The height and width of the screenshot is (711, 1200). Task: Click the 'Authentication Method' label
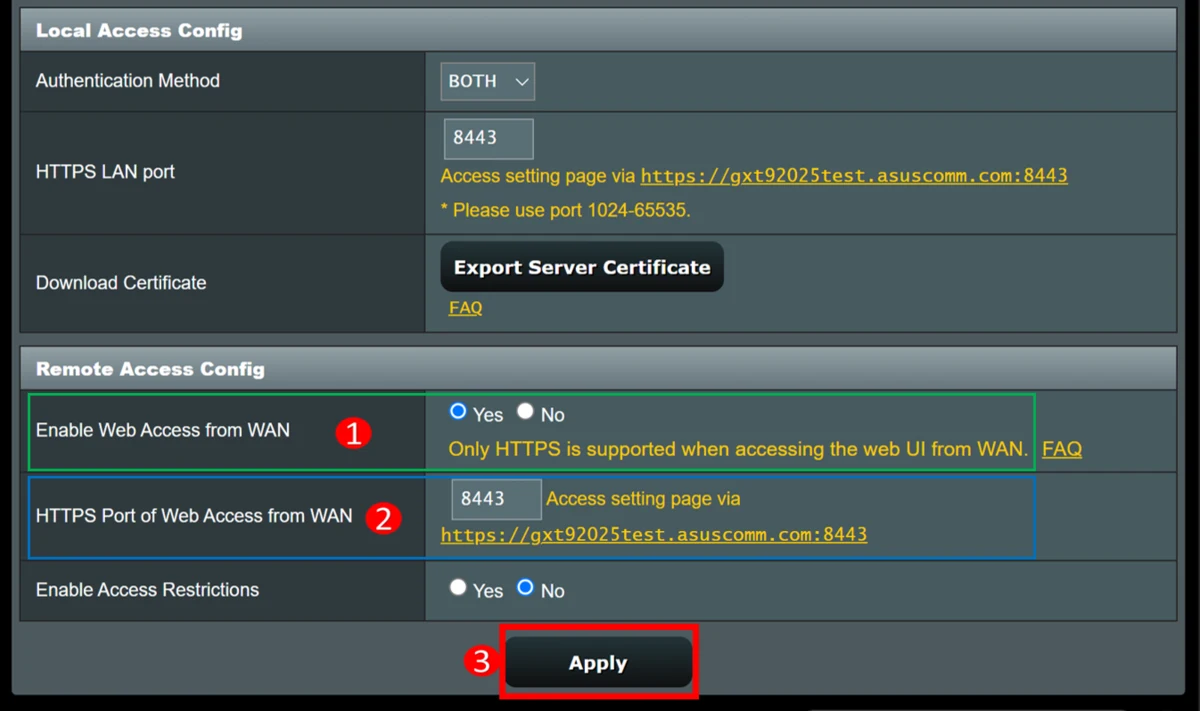tap(128, 81)
